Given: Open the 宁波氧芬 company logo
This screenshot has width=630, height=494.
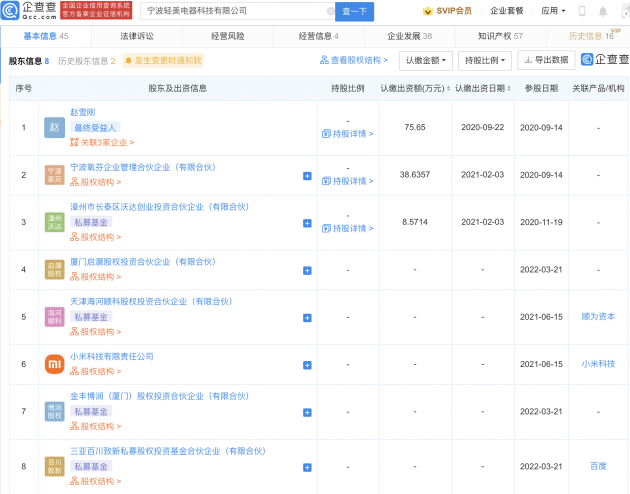Looking at the screenshot, I should (54, 175).
